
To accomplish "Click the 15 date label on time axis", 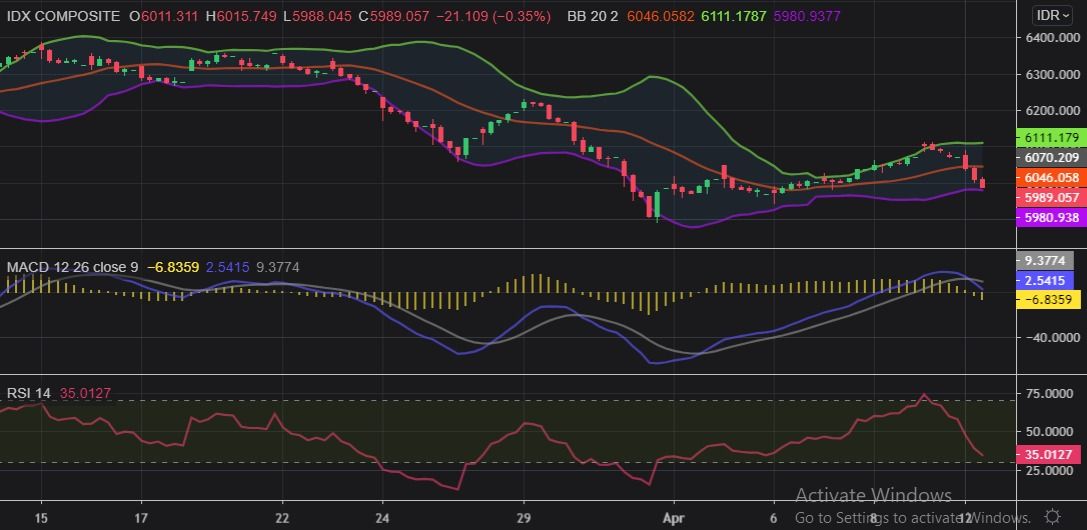I will pyautogui.click(x=41, y=518).
